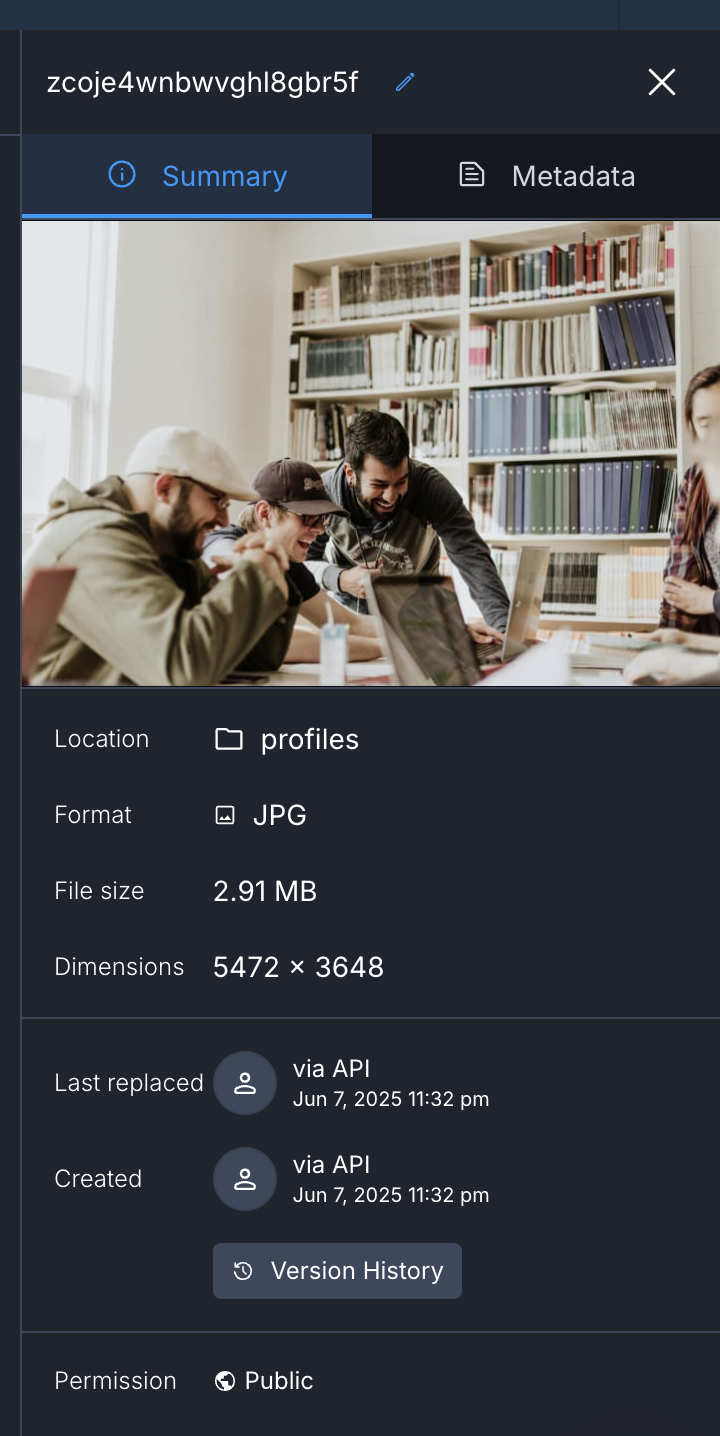Click the document icon on Metadata tab

point(471,175)
